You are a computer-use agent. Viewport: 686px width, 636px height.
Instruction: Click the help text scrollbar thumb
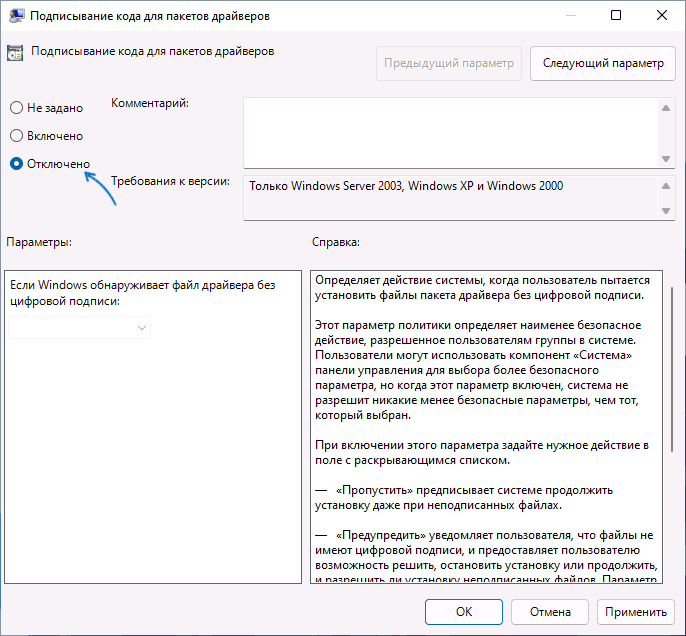672,369
